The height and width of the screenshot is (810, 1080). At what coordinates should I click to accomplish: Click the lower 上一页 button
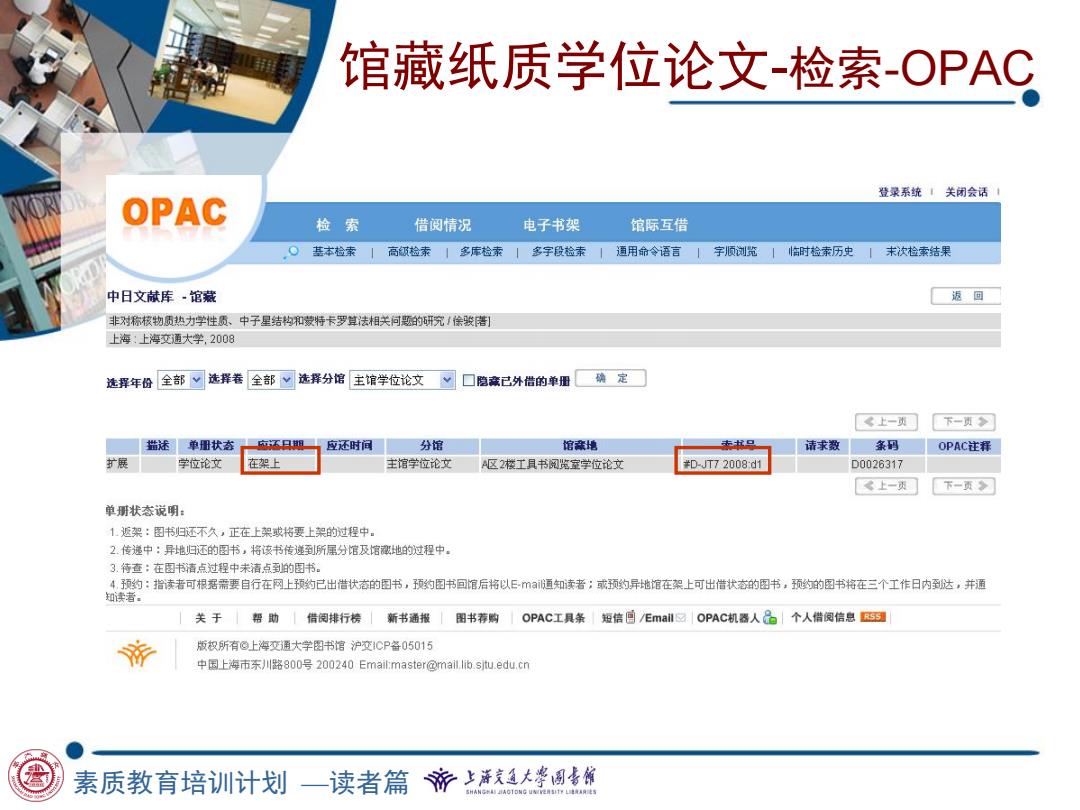tap(886, 486)
